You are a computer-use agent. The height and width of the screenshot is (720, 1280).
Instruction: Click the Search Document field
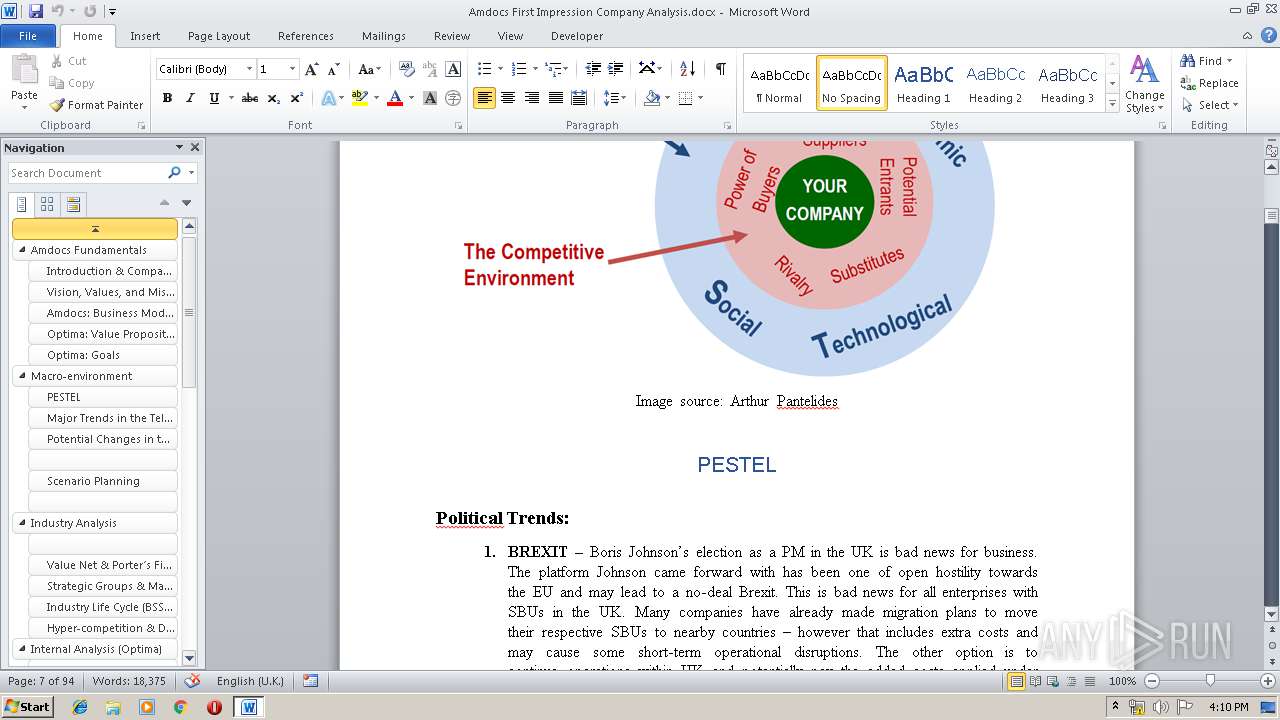coord(88,173)
